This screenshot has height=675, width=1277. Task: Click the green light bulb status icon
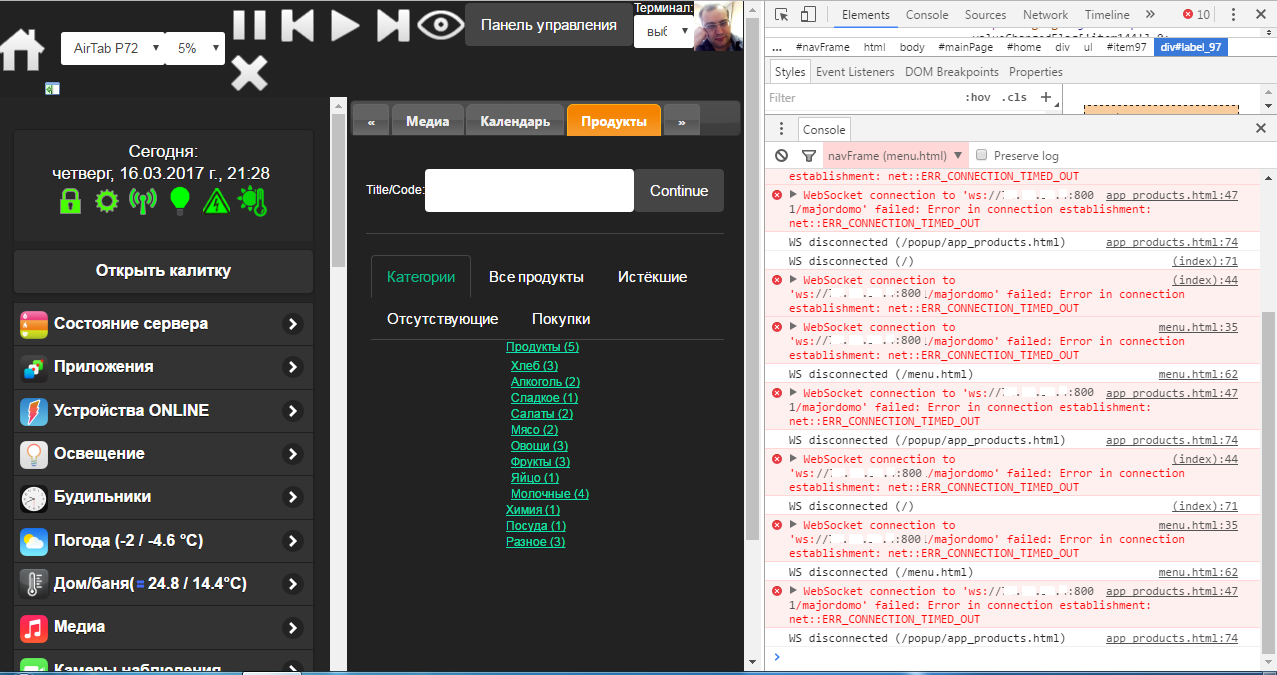coord(180,201)
